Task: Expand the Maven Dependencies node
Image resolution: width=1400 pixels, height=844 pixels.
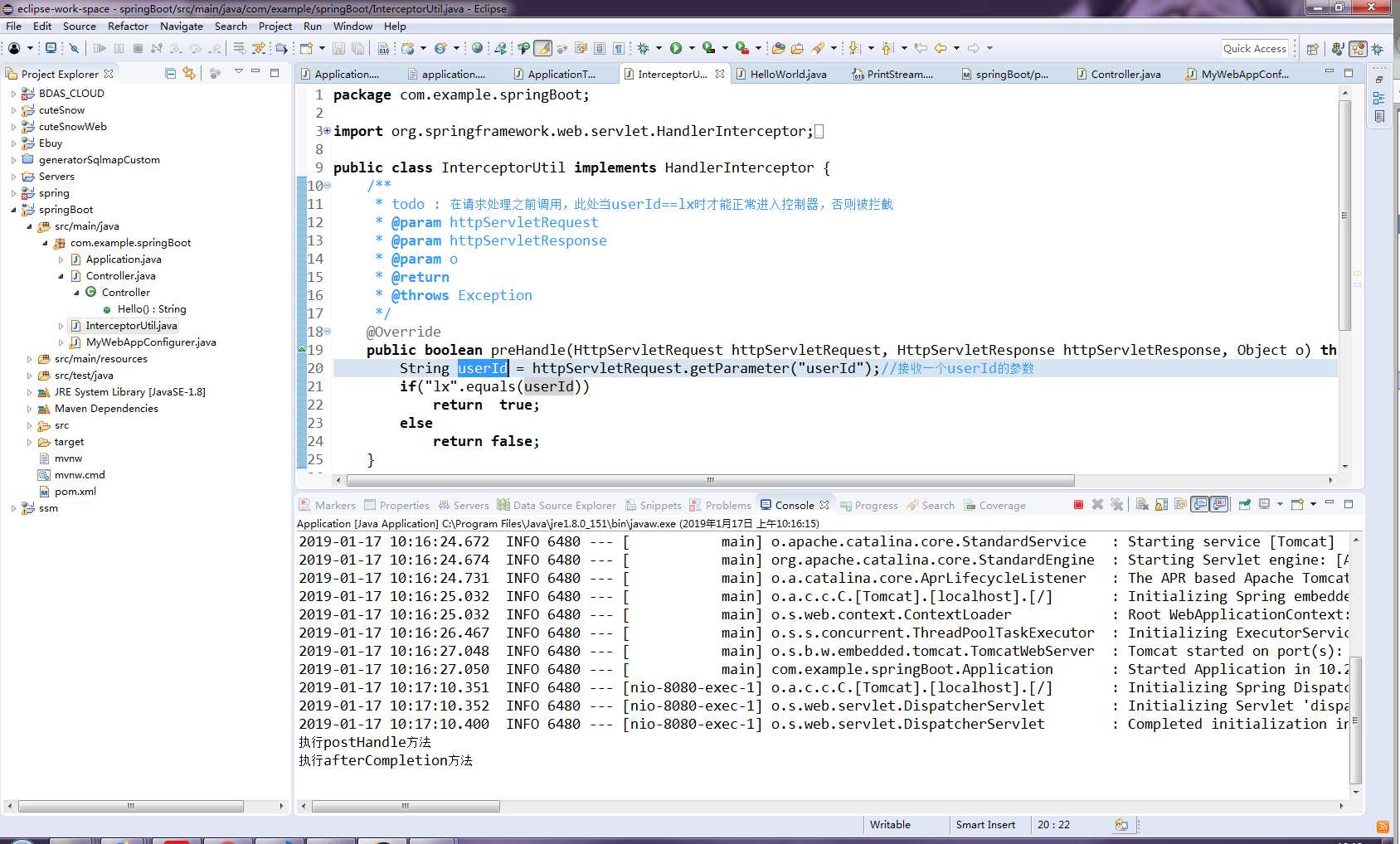Action: (x=29, y=409)
